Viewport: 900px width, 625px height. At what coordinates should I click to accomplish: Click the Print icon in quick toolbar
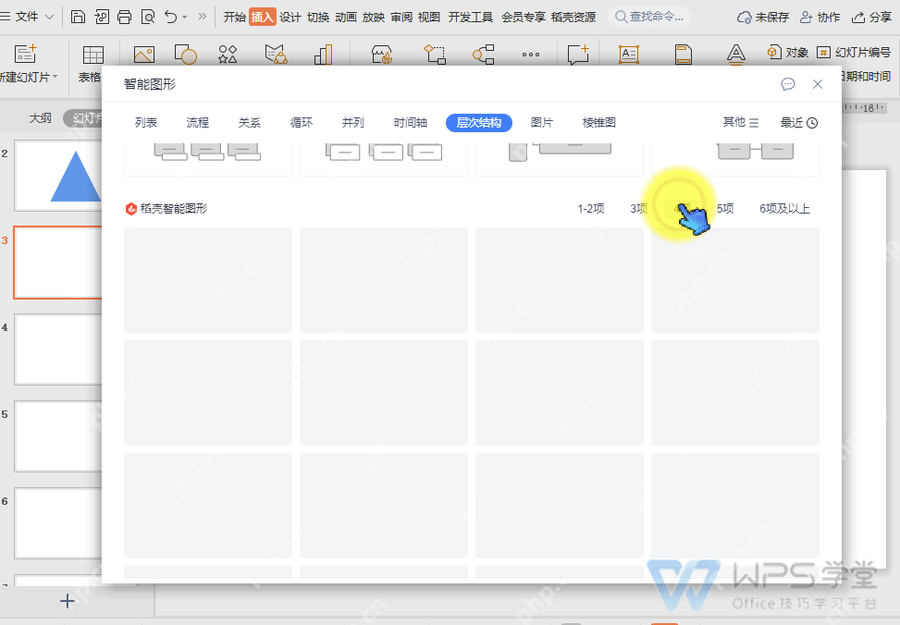(x=124, y=17)
